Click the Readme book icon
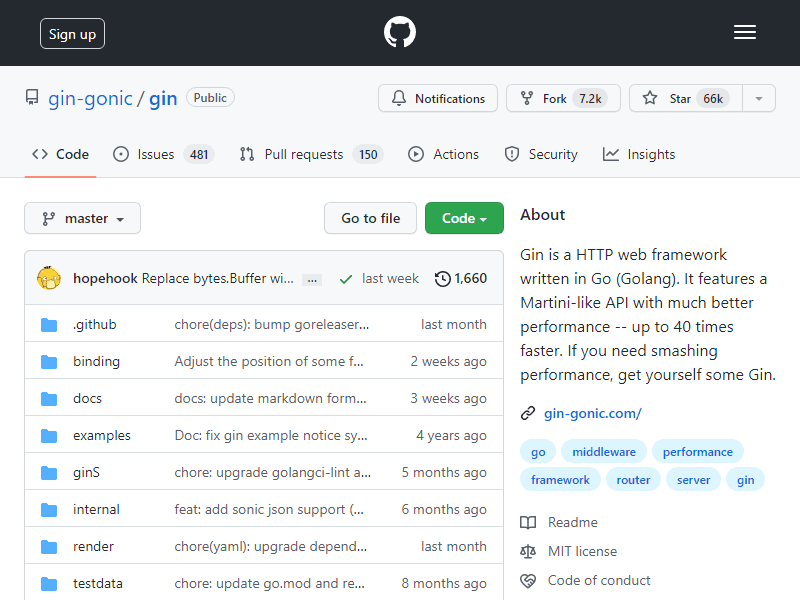 click(528, 522)
